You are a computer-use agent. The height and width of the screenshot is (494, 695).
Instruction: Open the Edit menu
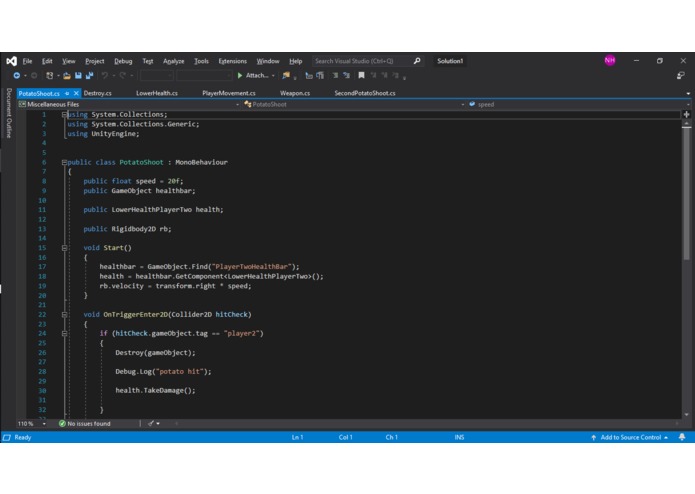click(47, 61)
